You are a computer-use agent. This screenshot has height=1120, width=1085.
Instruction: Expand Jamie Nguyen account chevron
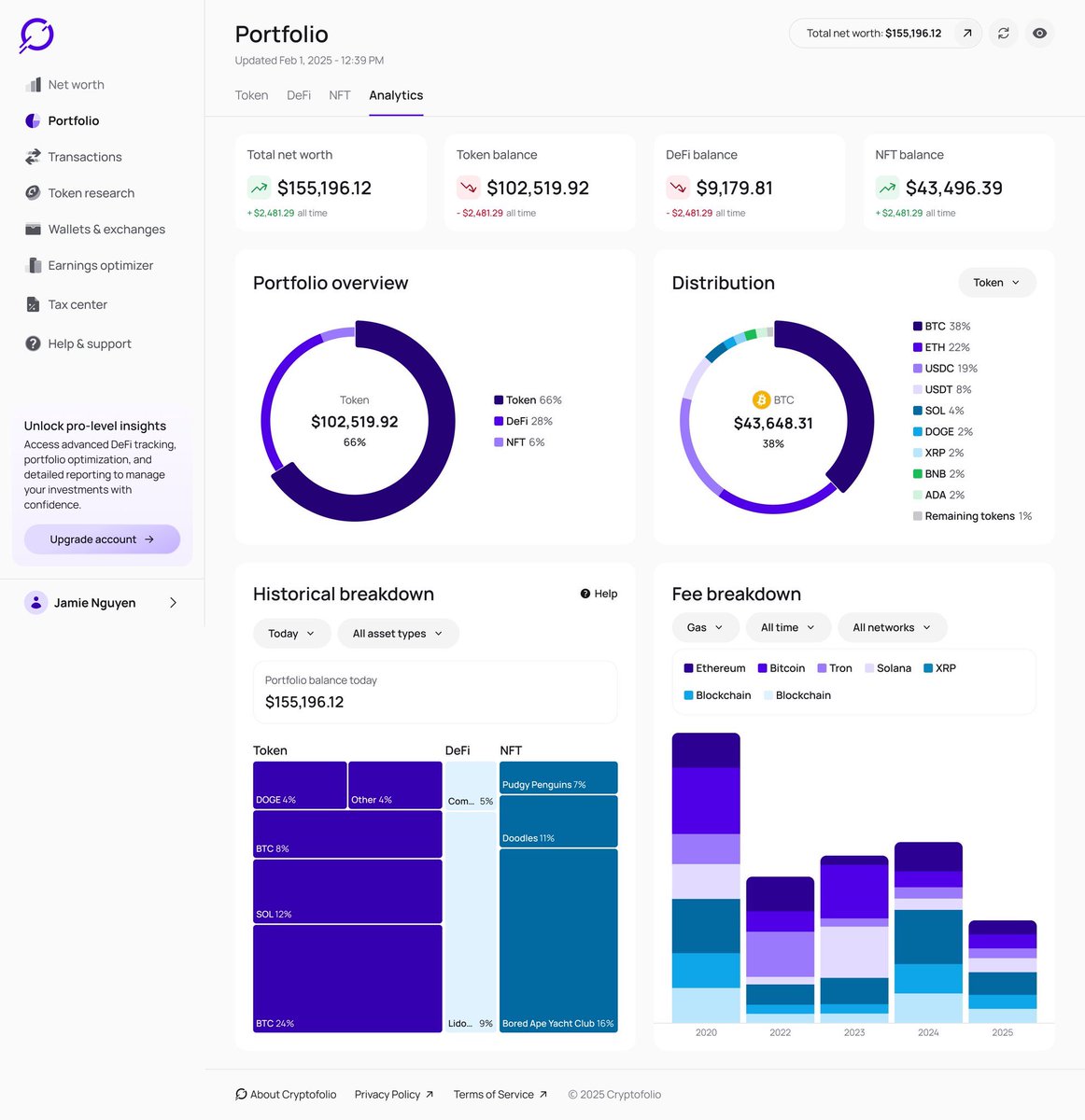173,603
